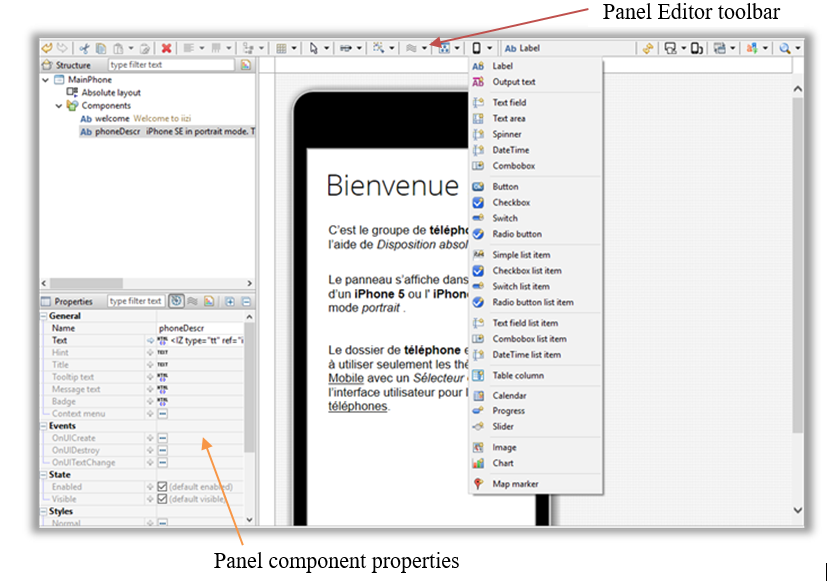This screenshot has width=832, height=581.
Task: Click the color icon beside the Structure filter
Action: click(x=246, y=65)
